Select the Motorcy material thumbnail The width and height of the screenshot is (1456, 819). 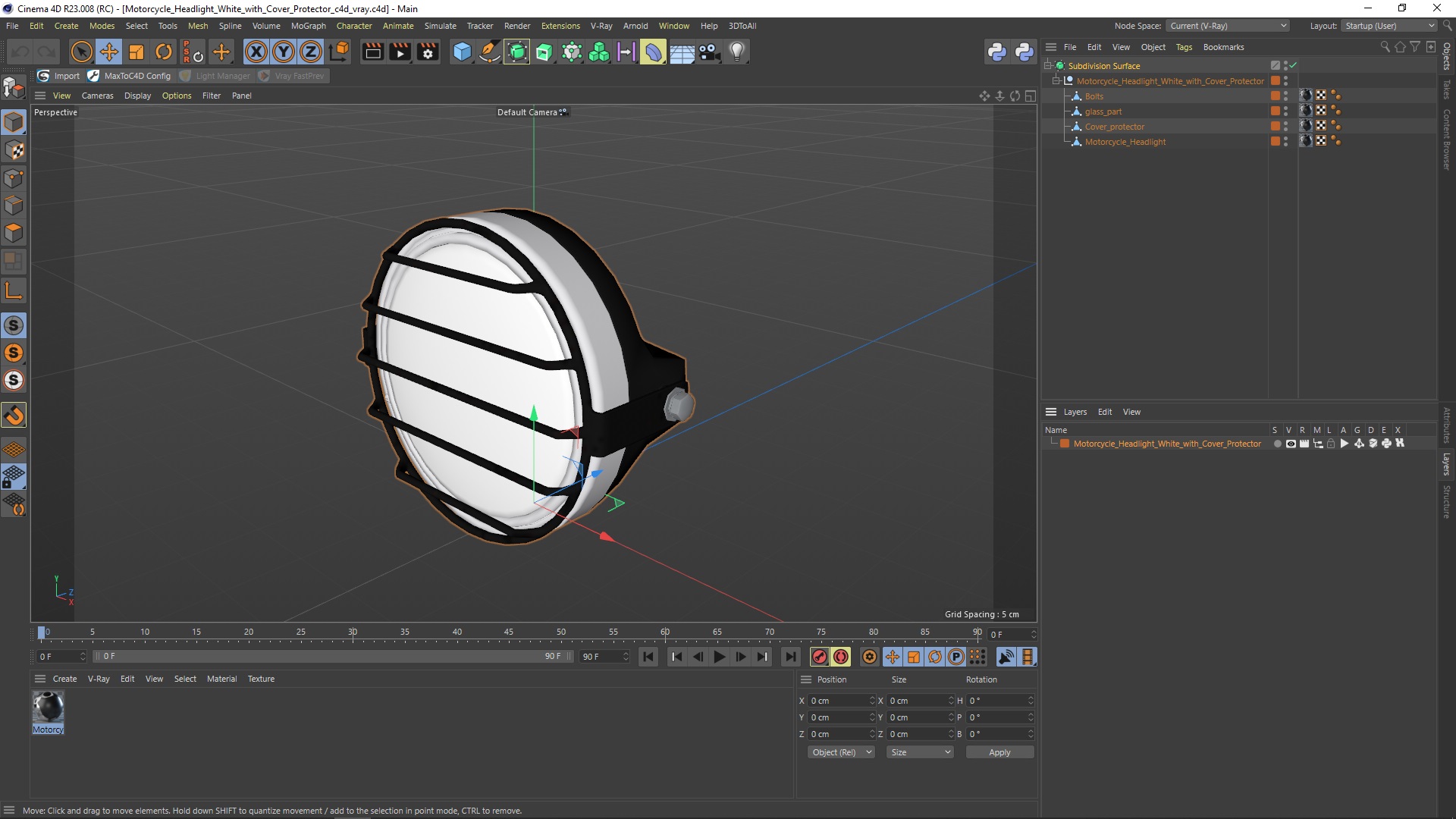(x=48, y=712)
